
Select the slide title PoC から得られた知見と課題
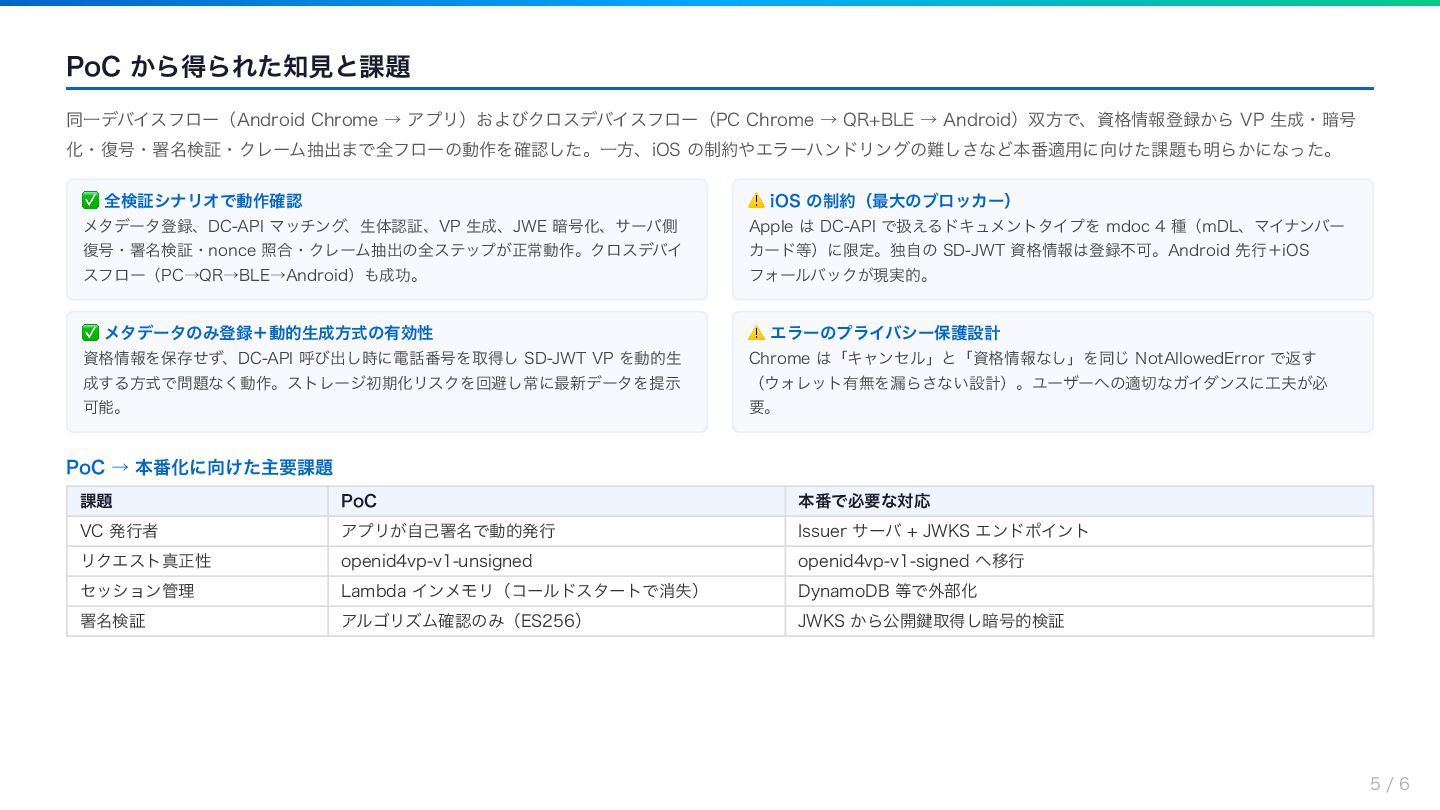238,66
